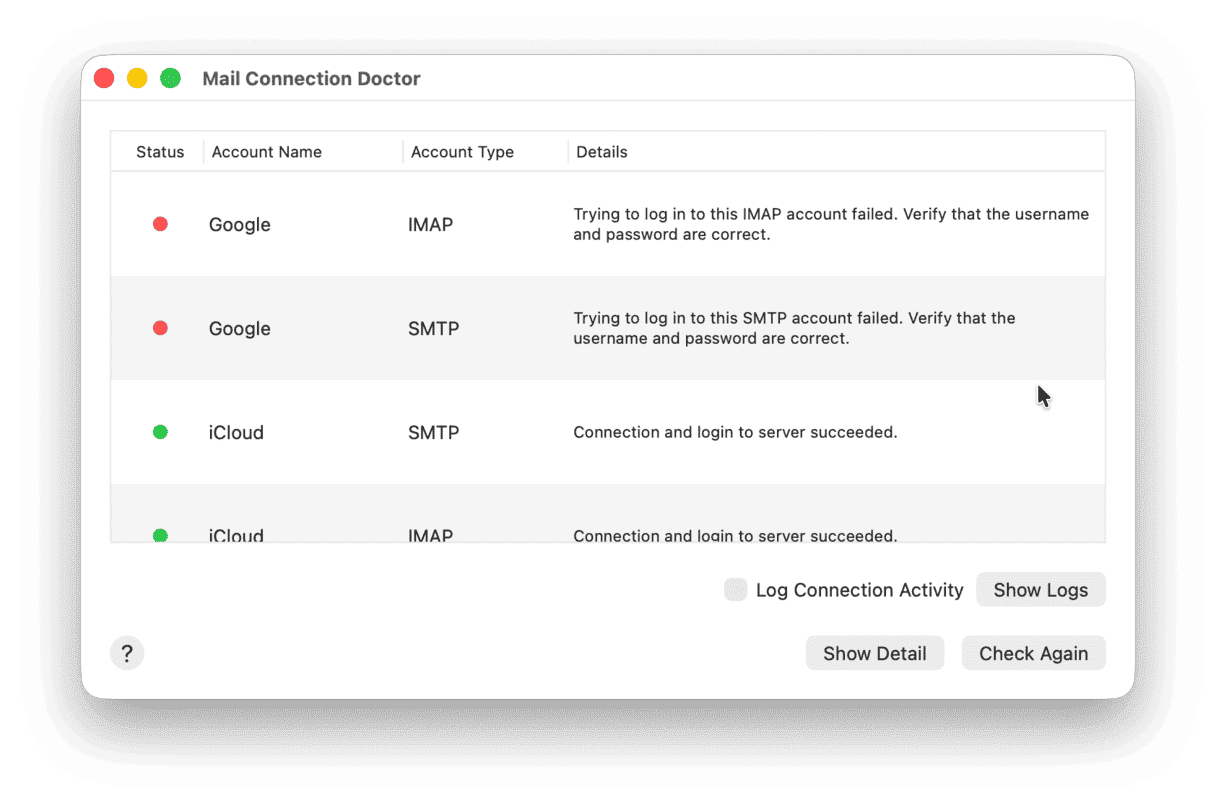The width and height of the screenshot is (1216, 806).
Task: Click the red status dot for Google SMTP
Action: pos(160,328)
